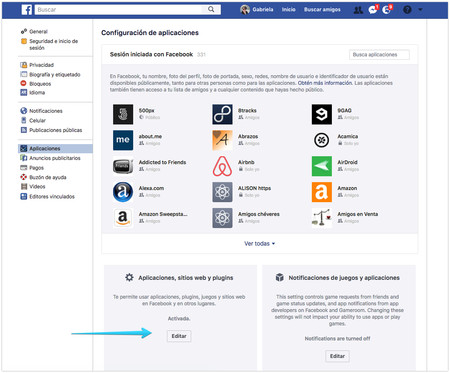Open the Amazon orange app icon
The height and width of the screenshot is (373, 450).
(322, 192)
